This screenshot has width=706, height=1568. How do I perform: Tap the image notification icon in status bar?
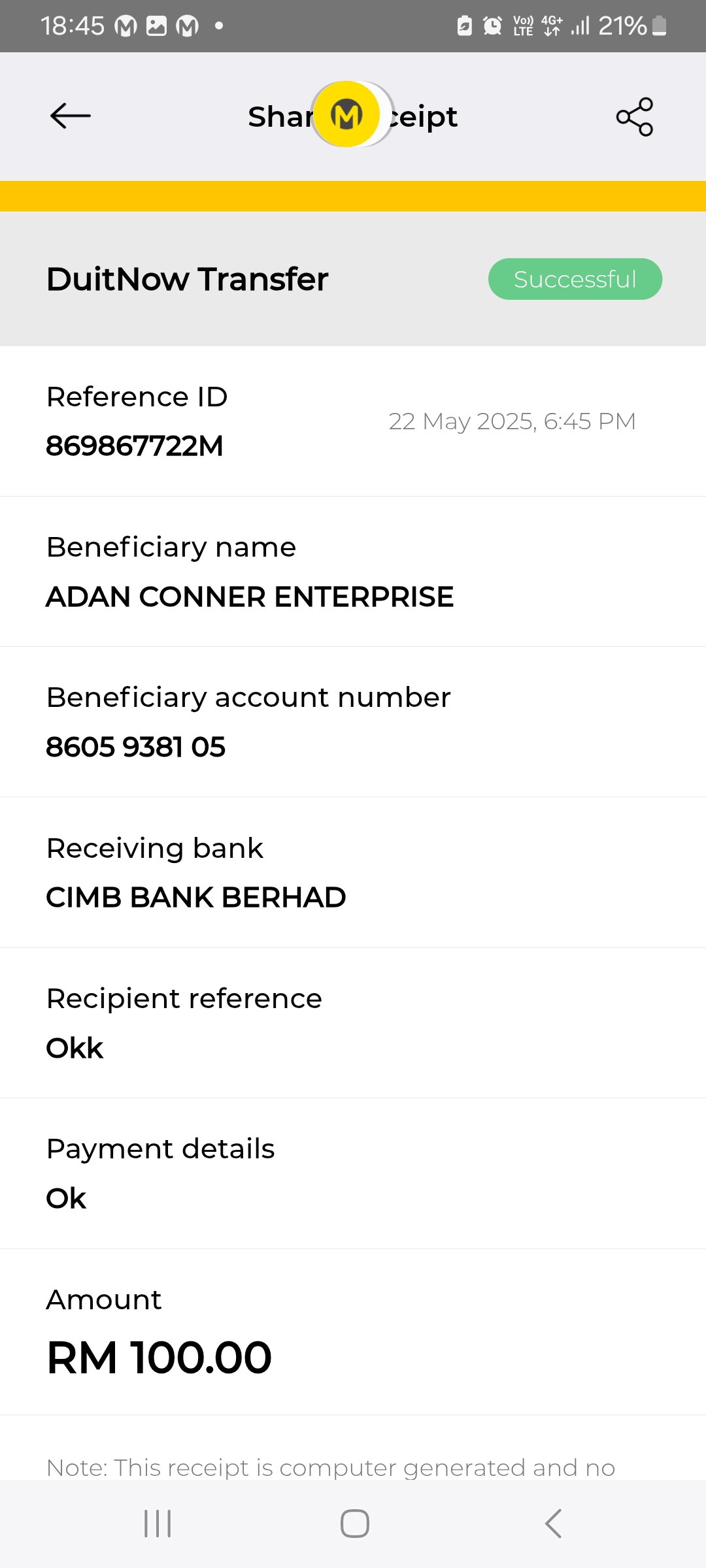pyautogui.click(x=156, y=26)
